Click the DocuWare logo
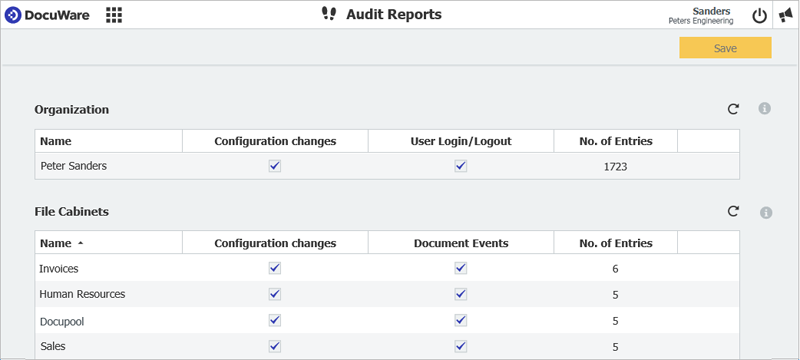800x360 pixels. click(x=47, y=15)
